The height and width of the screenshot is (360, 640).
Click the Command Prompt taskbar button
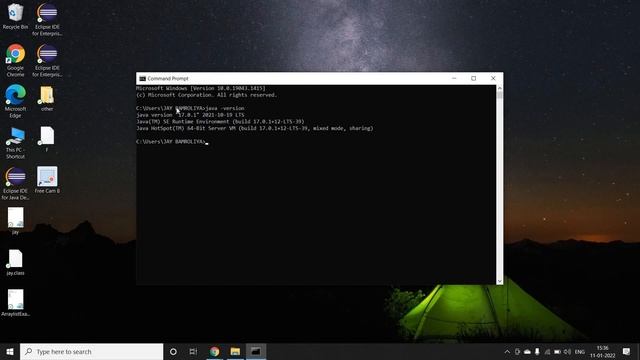tap(256, 351)
